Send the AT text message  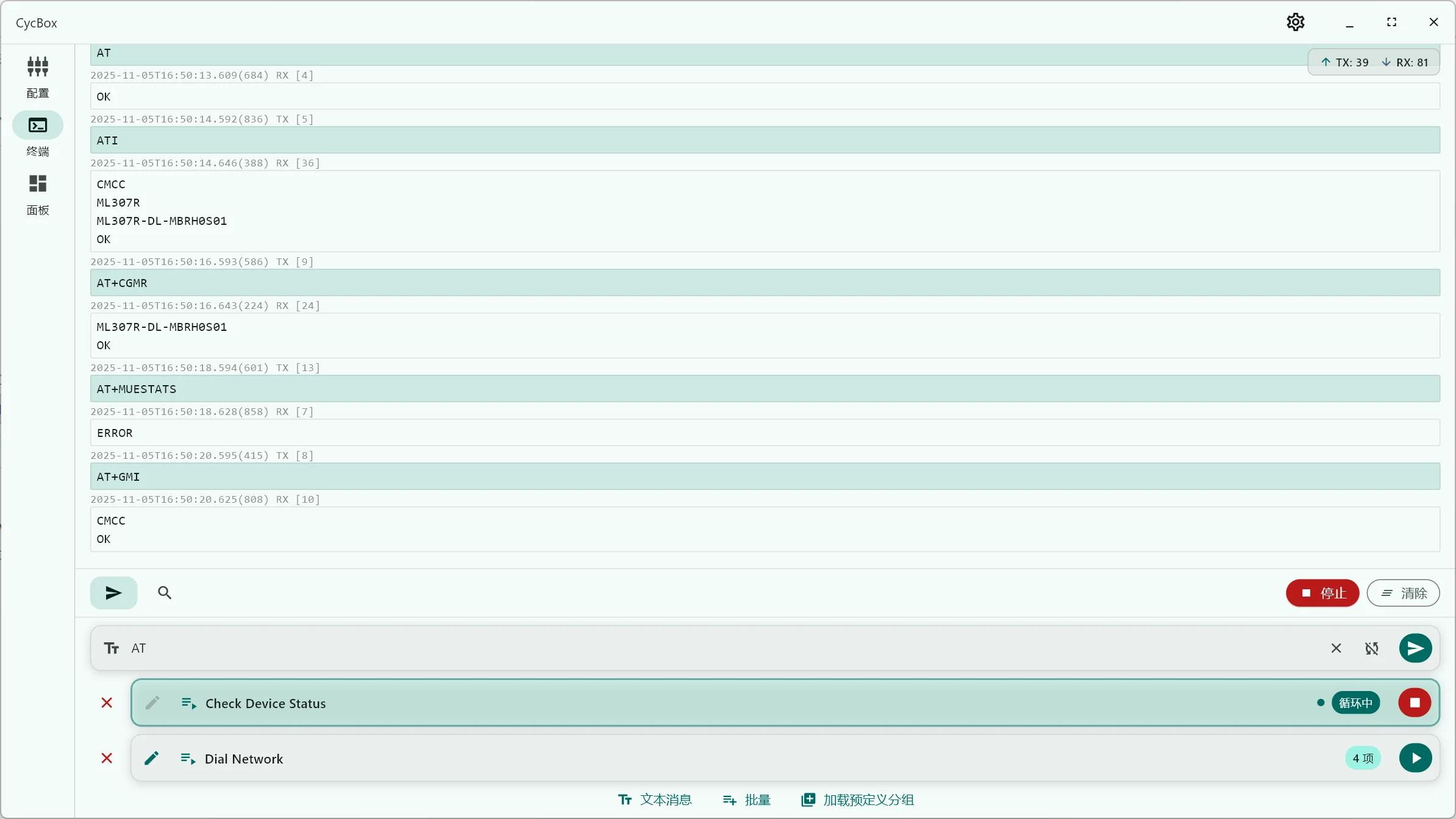1415,648
